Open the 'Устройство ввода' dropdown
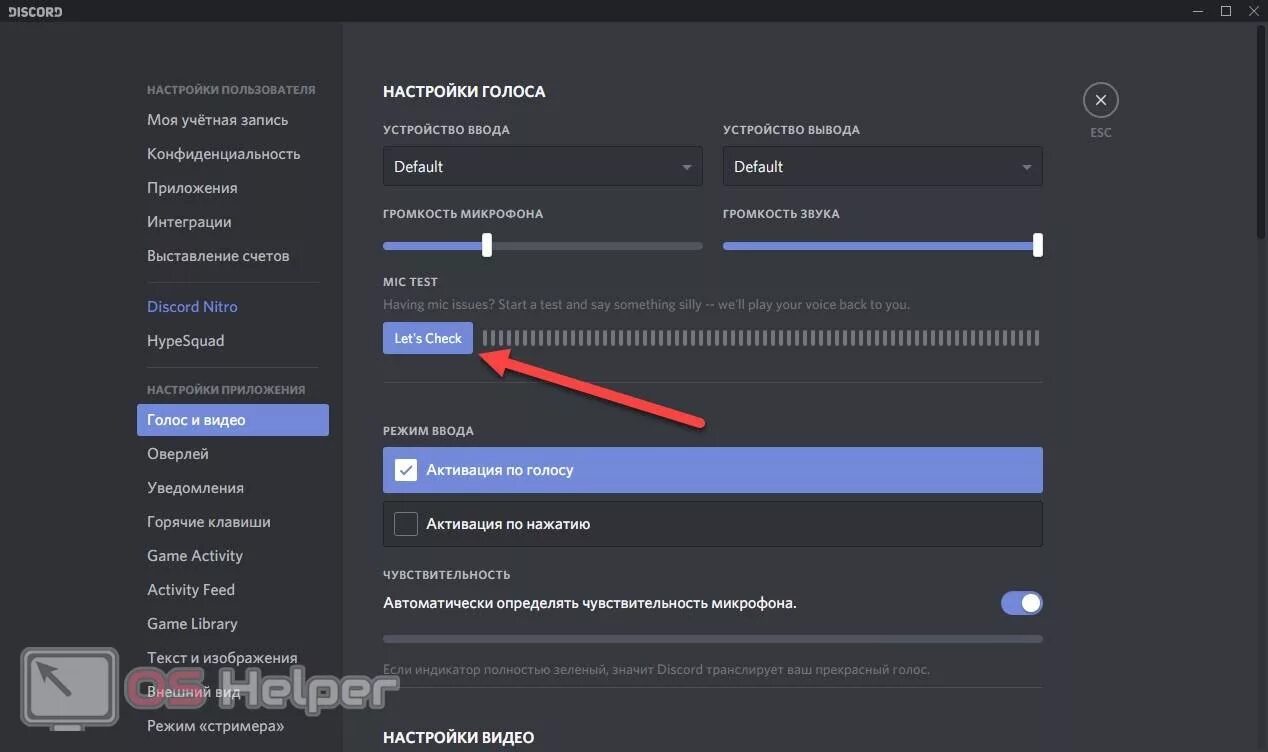Image resolution: width=1268 pixels, height=752 pixels. click(543, 167)
